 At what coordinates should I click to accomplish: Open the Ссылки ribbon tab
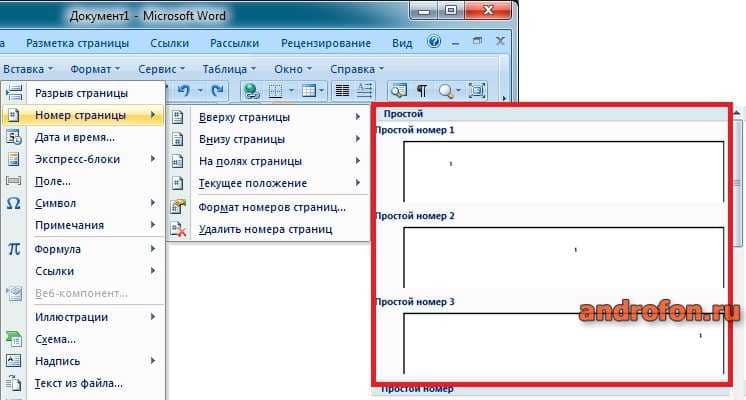169,43
